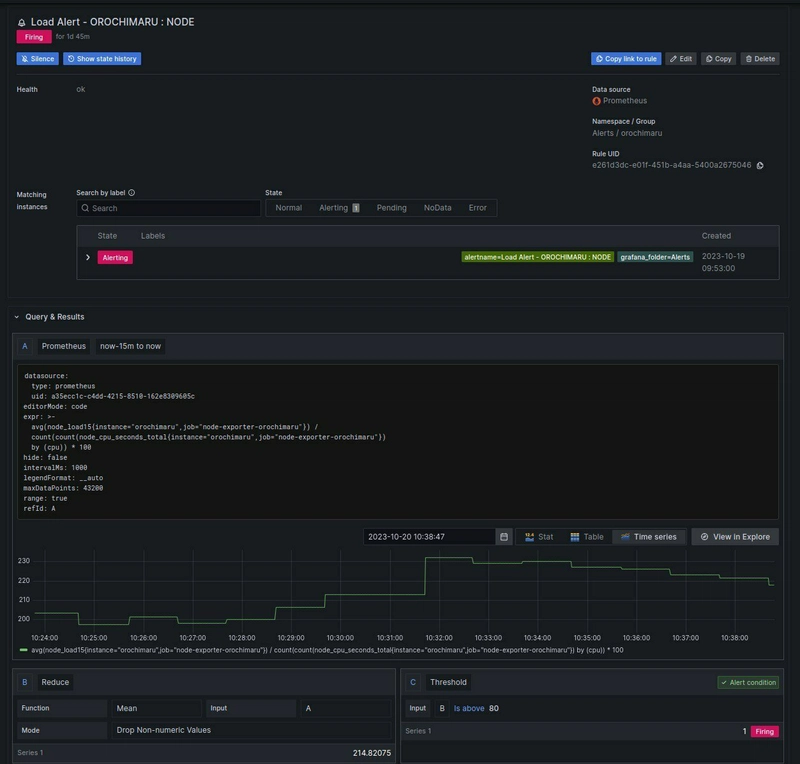Switch to the Table view tab
The width and height of the screenshot is (800, 764).
[x=587, y=537]
